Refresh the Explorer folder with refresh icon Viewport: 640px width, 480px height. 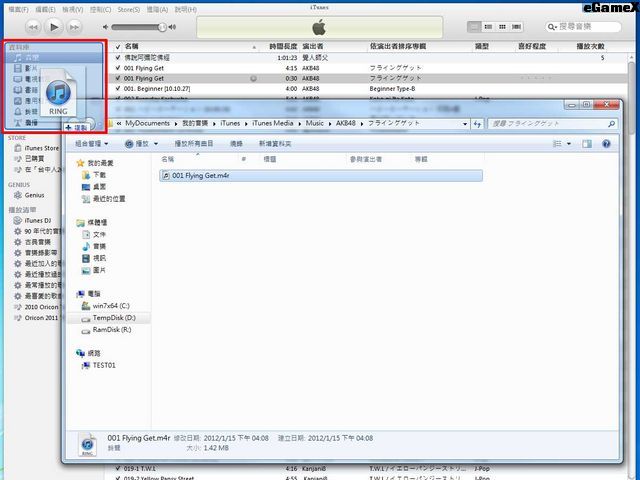pyautogui.click(x=477, y=124)
